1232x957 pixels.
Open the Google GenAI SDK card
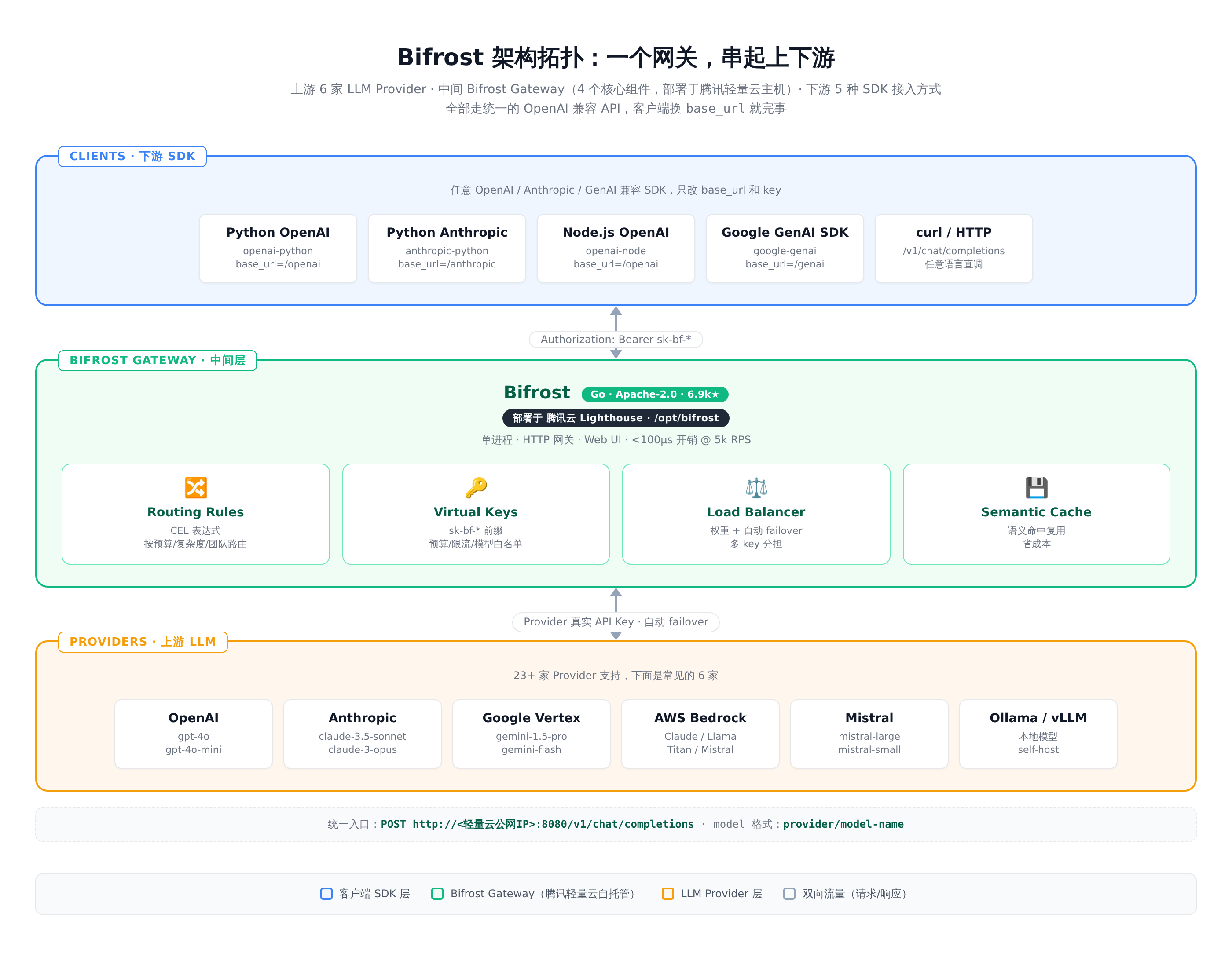pos(785,248)
